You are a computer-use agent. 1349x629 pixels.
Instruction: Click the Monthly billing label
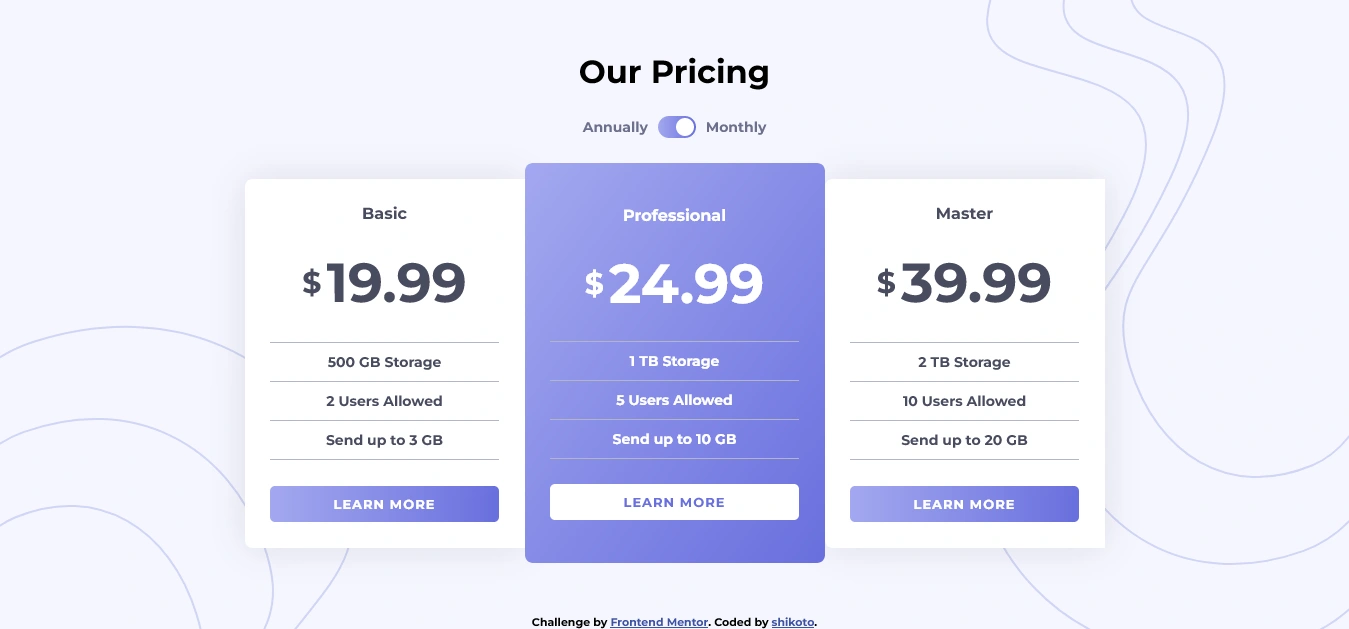pos(736,127)
